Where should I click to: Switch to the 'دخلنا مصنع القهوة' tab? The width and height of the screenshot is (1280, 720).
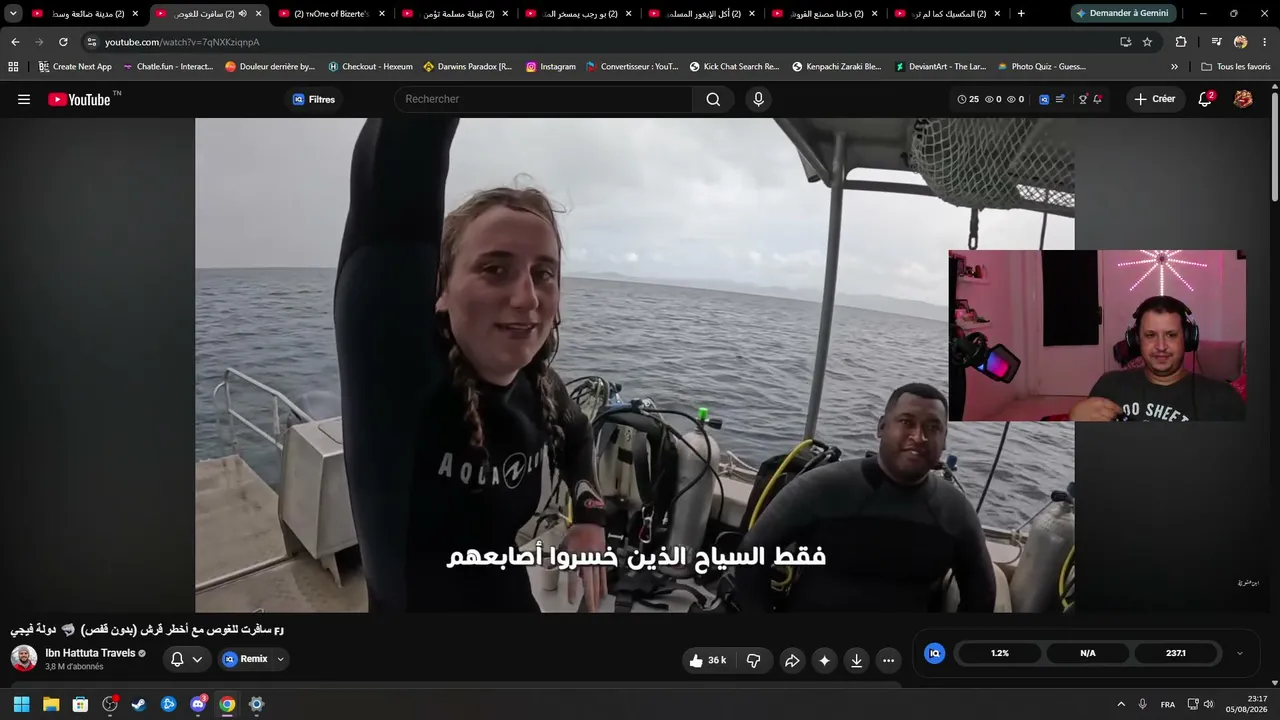coord(826,14)
